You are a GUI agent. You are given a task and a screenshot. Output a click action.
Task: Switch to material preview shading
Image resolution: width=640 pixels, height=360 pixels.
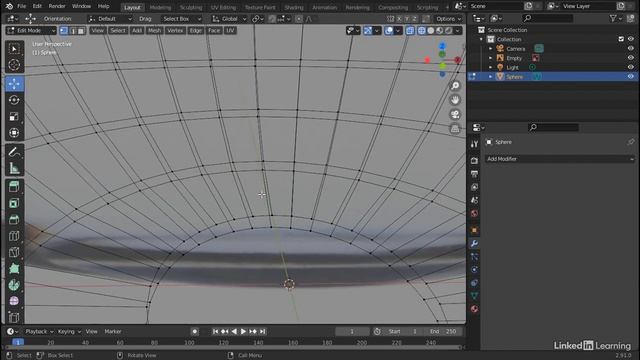tap(440, 31)
